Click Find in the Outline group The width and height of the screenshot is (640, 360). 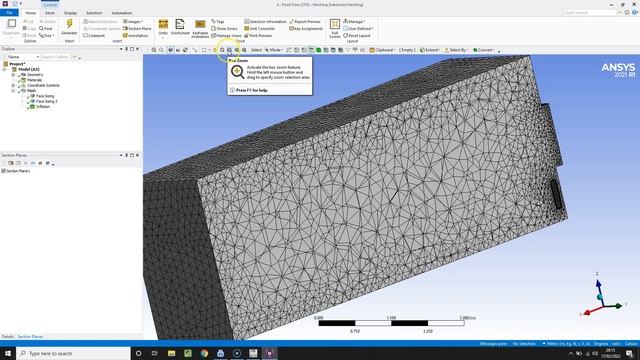pyautogui.click(x=46, y=29)
